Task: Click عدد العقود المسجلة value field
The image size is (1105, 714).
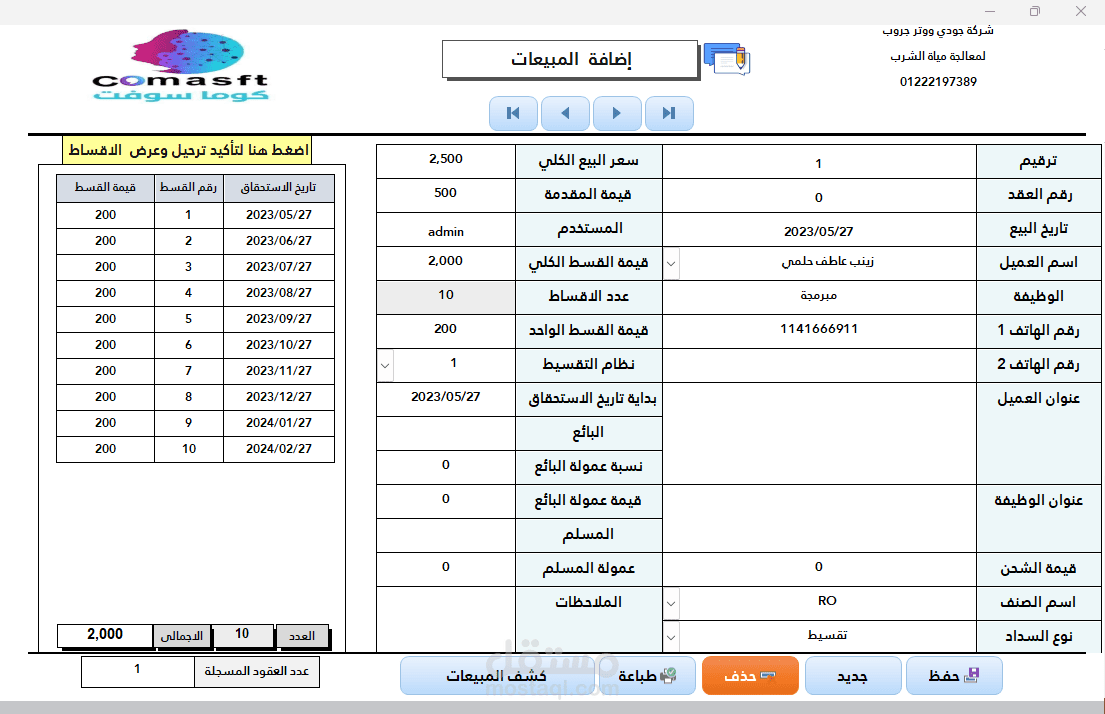Action: pos(137,672)
